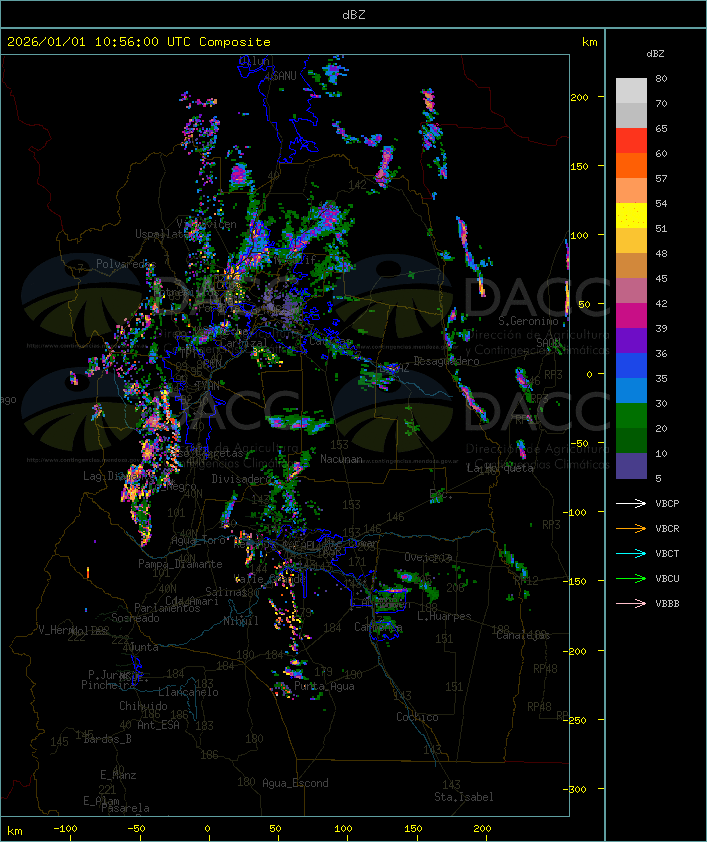This screenshot has width=707, height=842.
Task: Click the 'Pampa_Diamante' place label
Action: tap(180, 564)
